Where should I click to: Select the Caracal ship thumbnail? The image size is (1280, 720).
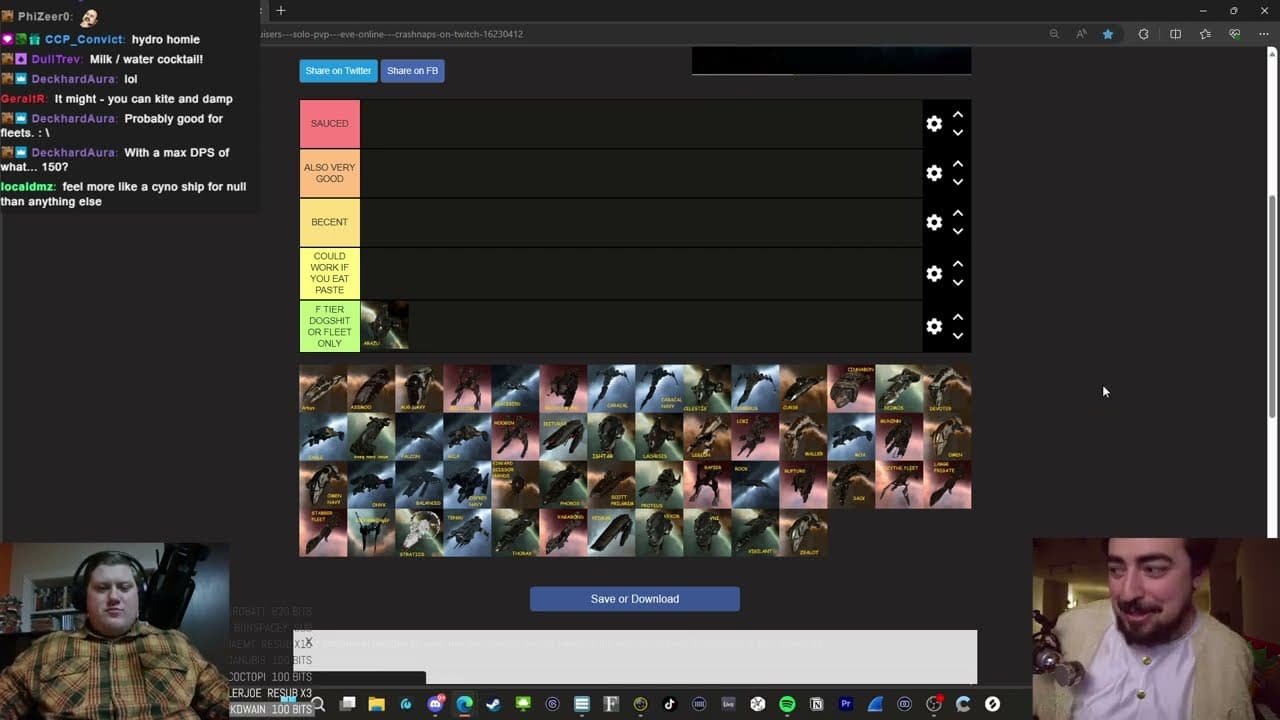click(612, 389)
